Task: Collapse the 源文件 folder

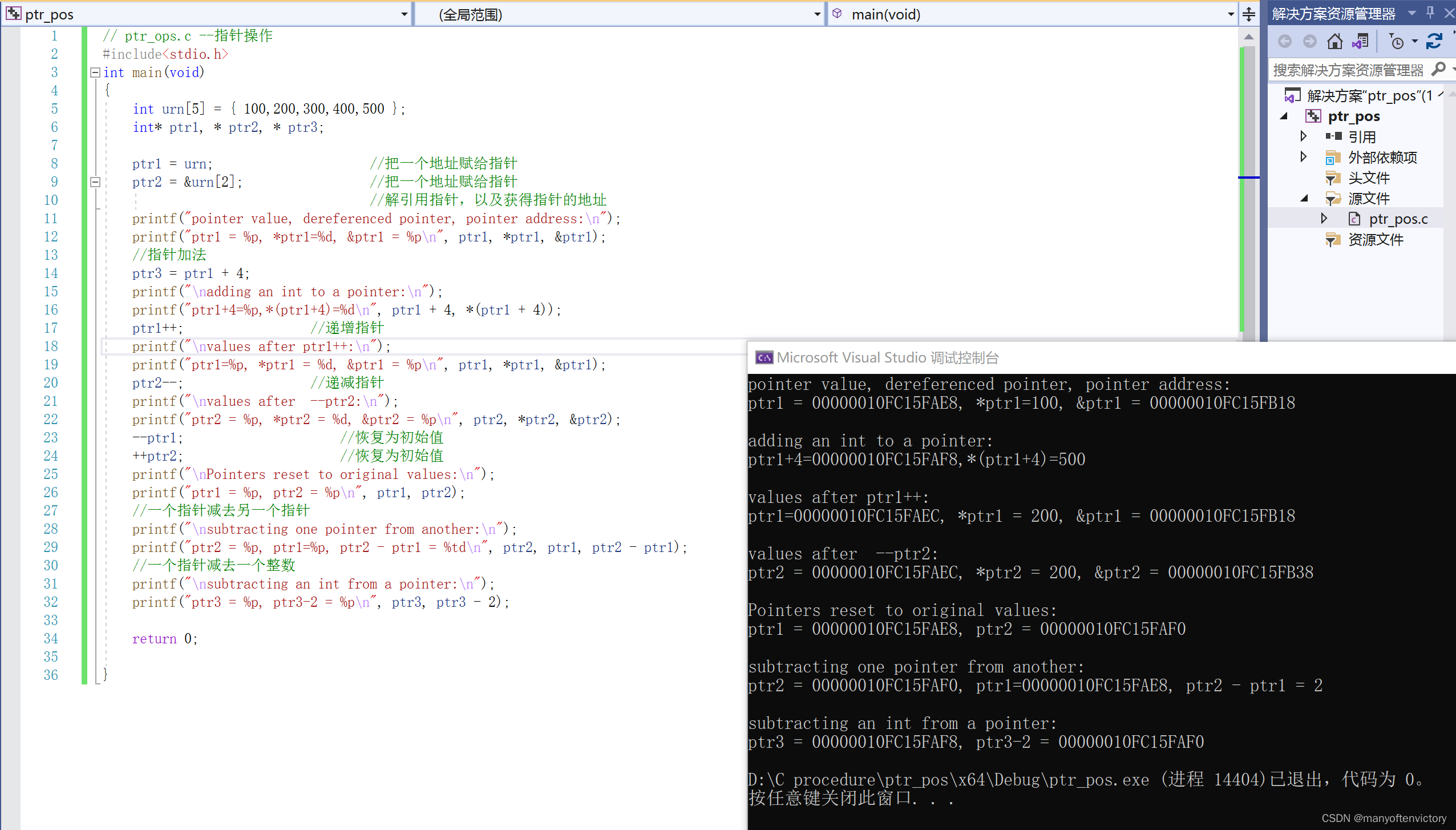Action: pos(1304,199)
